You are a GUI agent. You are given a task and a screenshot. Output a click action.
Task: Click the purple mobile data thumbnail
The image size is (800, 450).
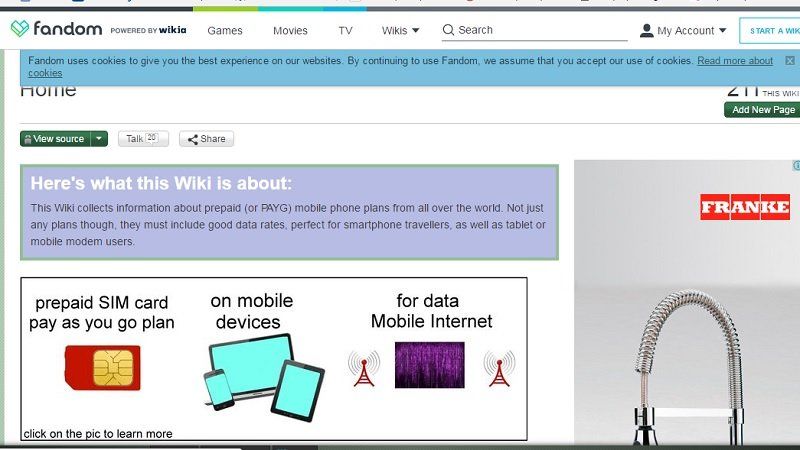point(430,365)
